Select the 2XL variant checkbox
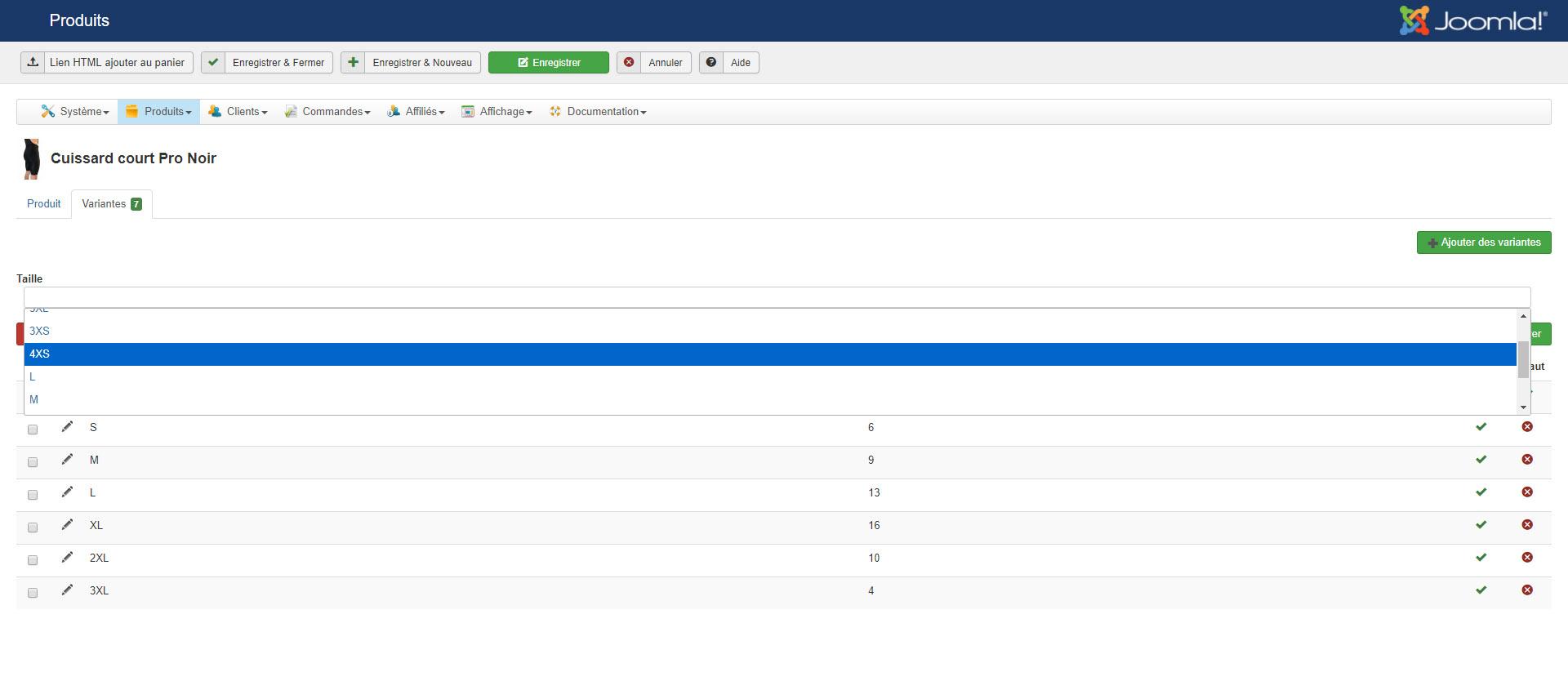Screen dimensions: 1568x681 click(x=33, y=560)
